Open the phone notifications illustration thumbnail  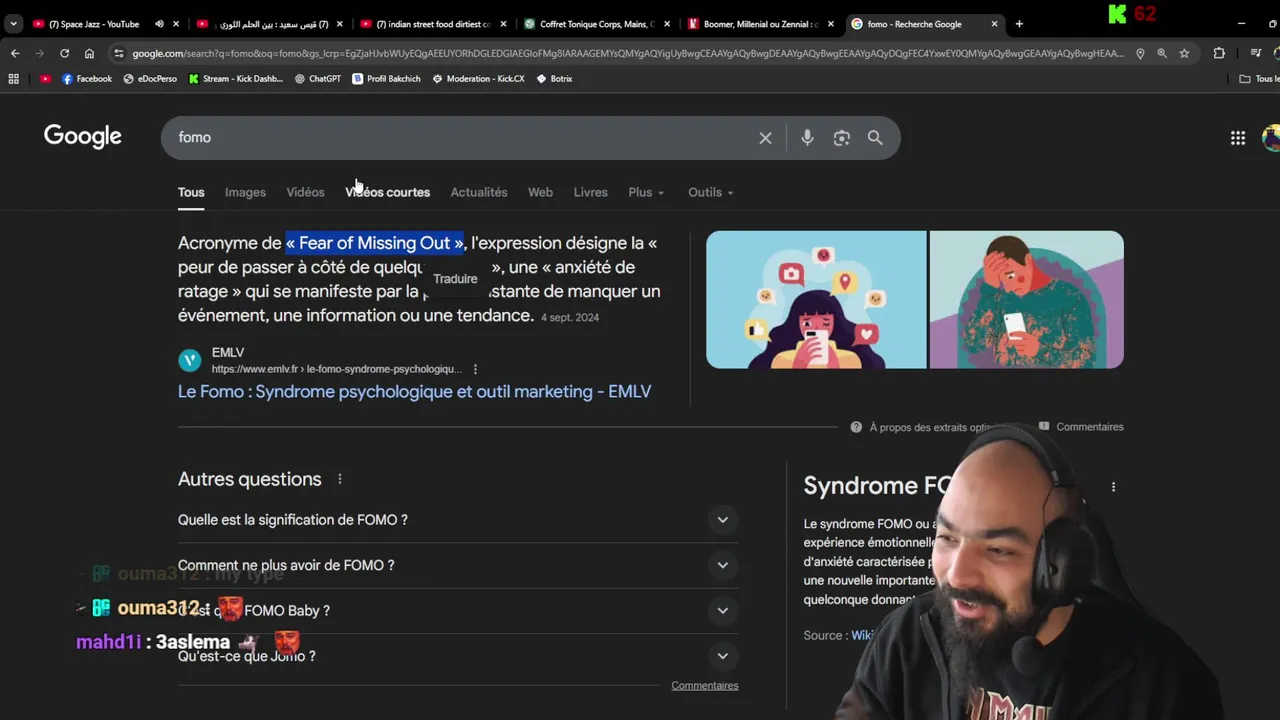pyautogui.click(x=816, y=300)
